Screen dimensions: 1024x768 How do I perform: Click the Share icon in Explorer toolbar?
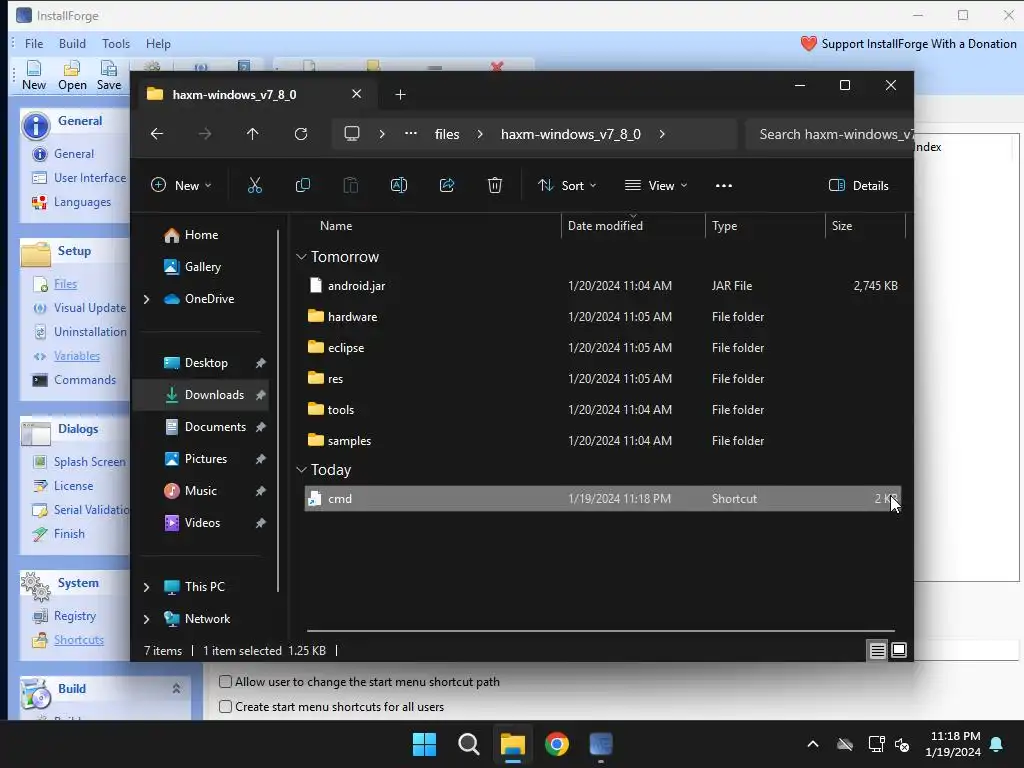point(447,185)
